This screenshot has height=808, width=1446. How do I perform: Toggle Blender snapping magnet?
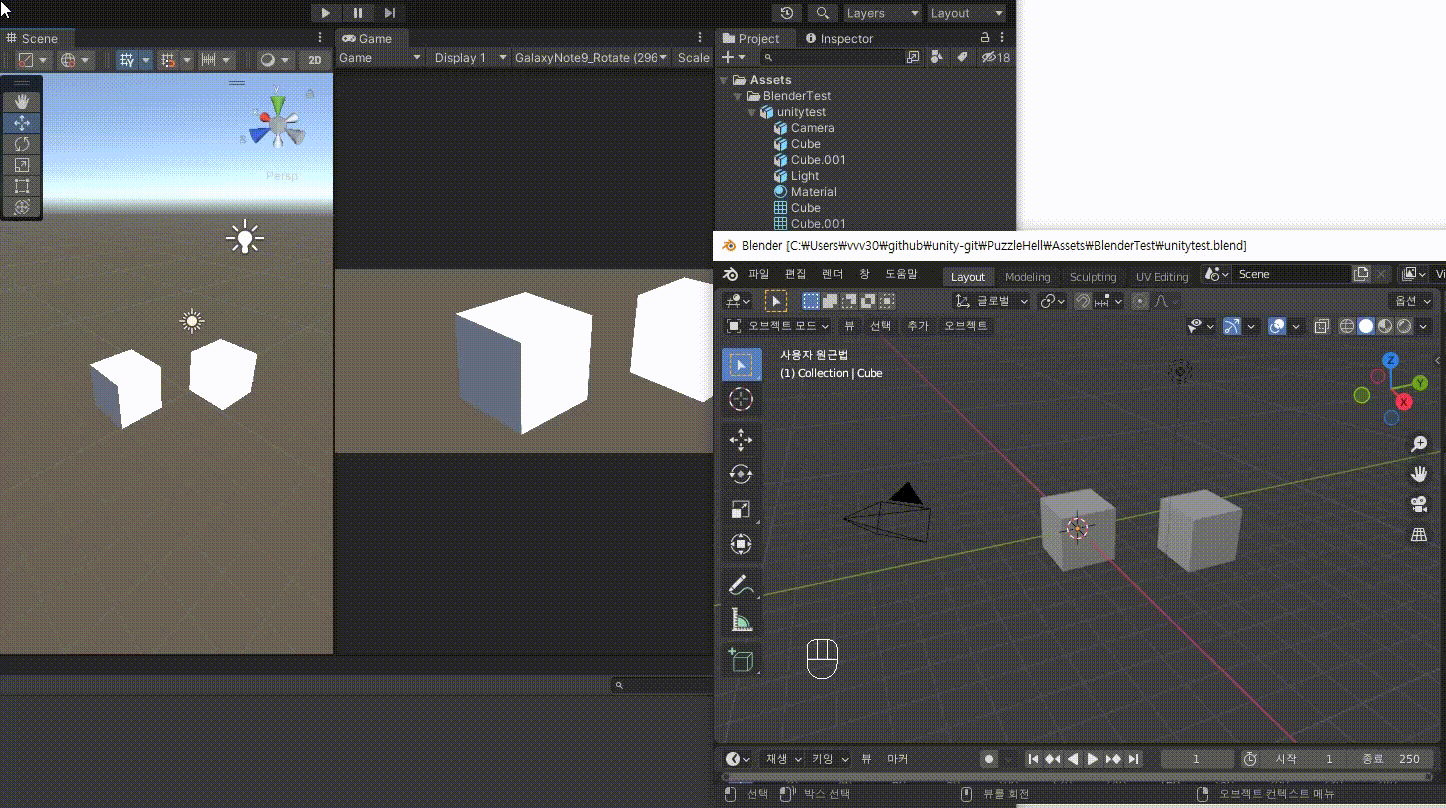point(1082,301)
